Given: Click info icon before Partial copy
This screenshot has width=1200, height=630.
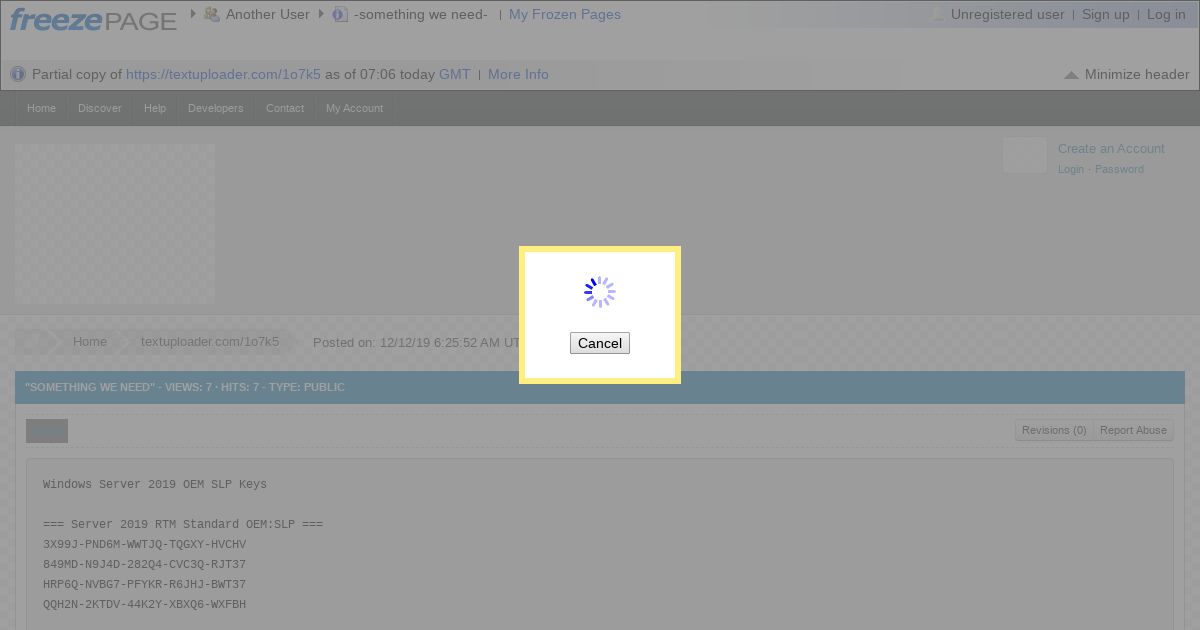Looking at the screenshot, I should click(x=18, y=74).
